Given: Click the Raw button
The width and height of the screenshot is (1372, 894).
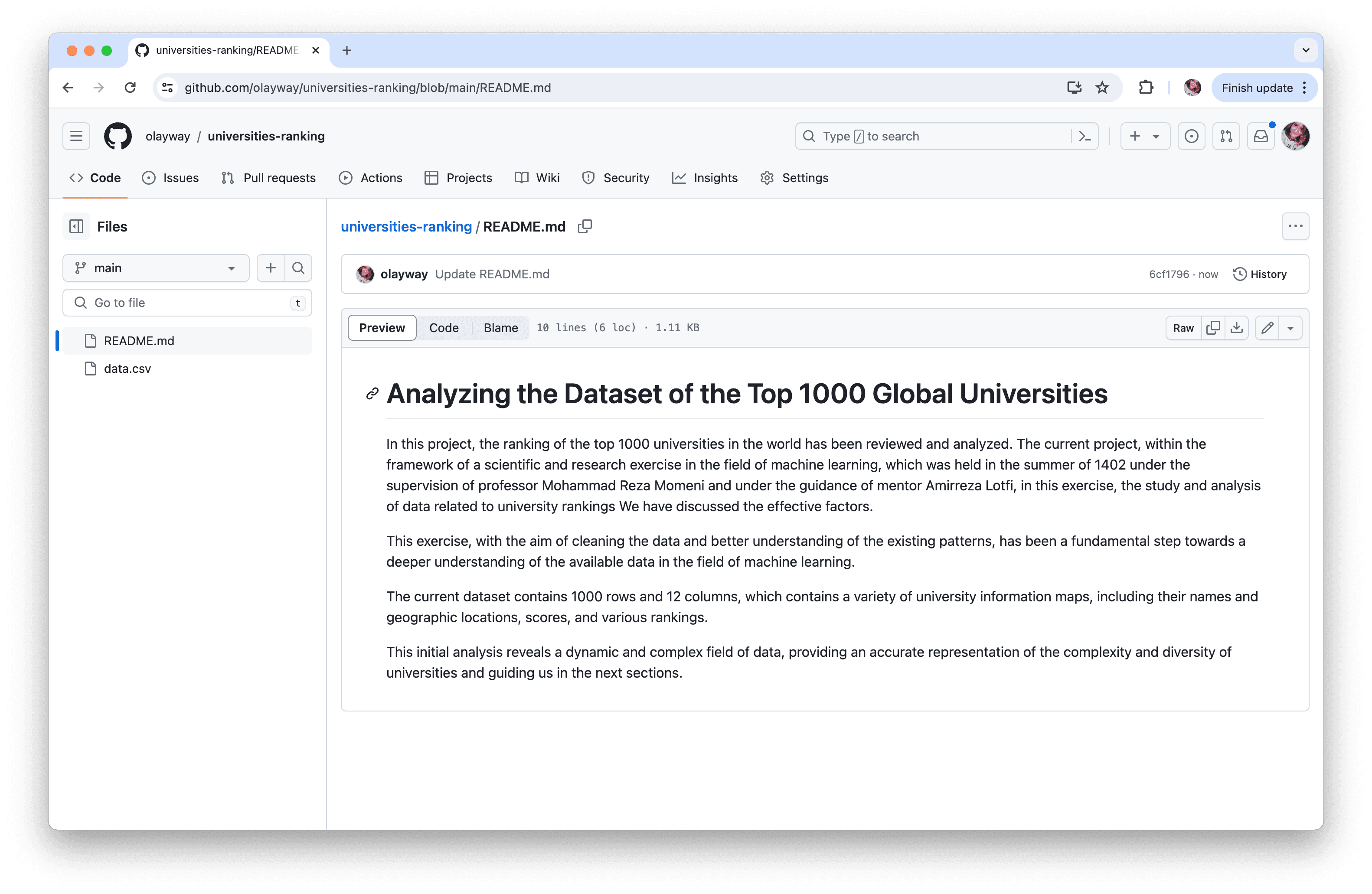Looking at the screenshot, I should click(x=1183, y=327).
